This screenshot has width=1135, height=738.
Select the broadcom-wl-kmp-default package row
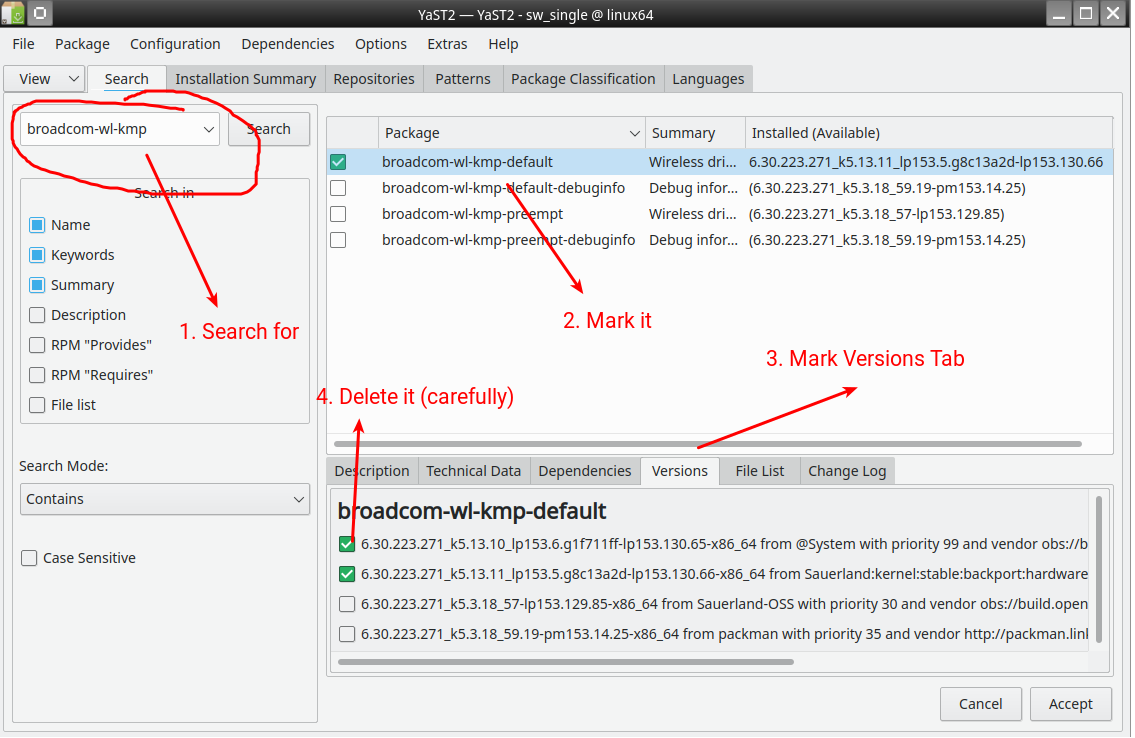point(720,162)
